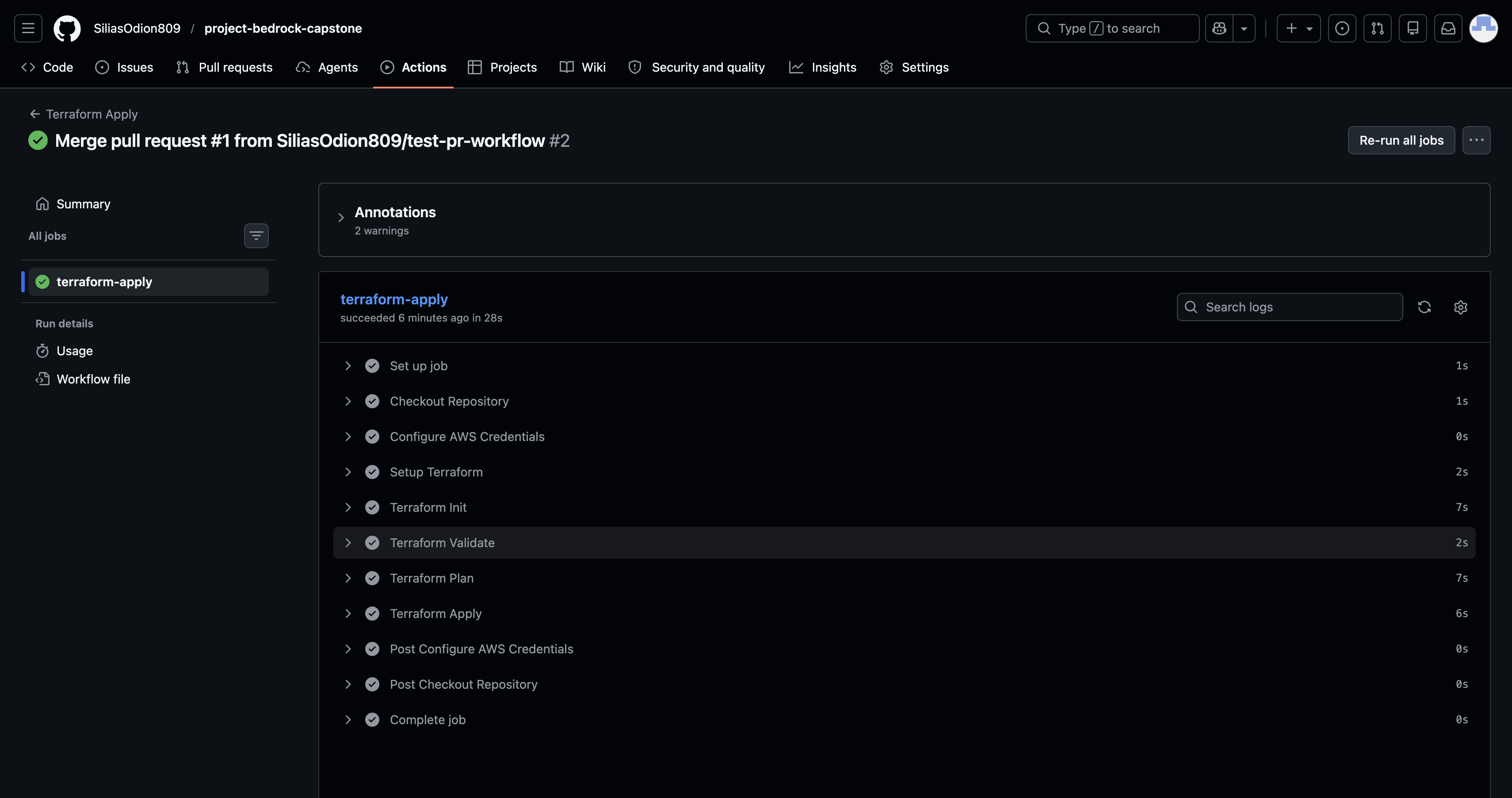Open notifications inbox icon
The width and height of the screenshot is (1512, 798).
1448,28
